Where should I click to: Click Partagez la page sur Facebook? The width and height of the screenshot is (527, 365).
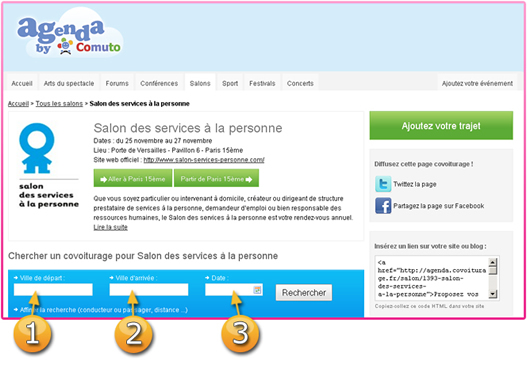coord(439,206)
